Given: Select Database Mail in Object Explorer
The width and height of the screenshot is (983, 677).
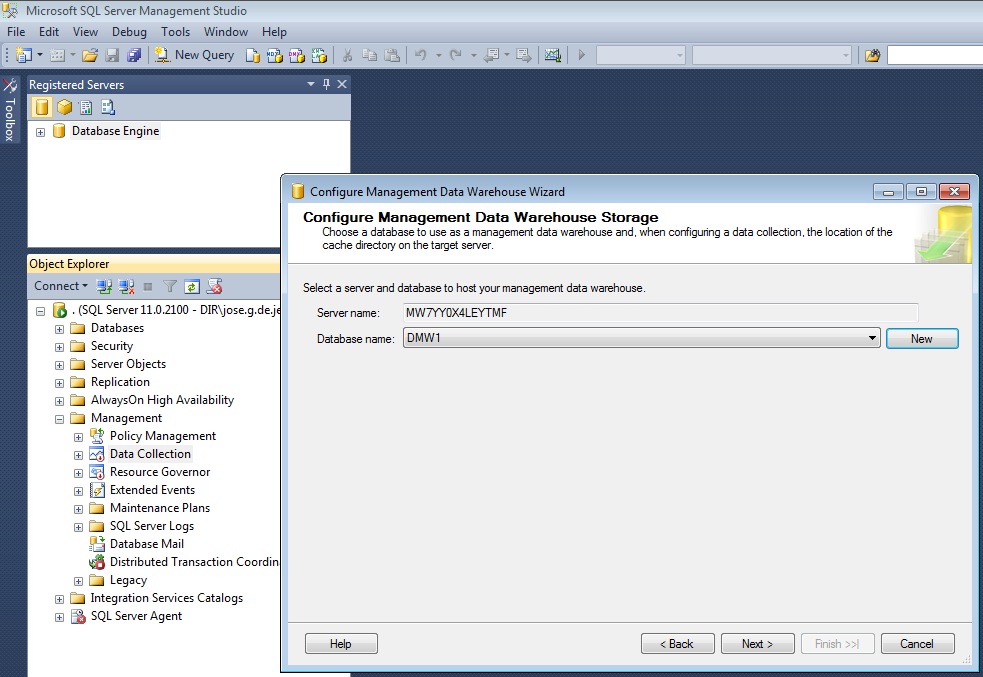Looking at the screenshot, I should coord(147,544).
